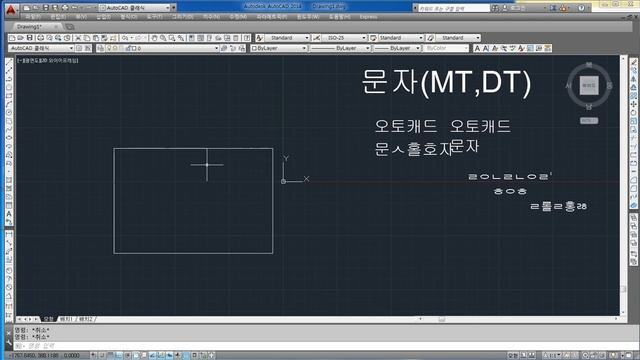Click the viewport controls label at canvas top-left
The width and height of the screenshot is (640, 360).
pyautogui.click(x=48, y=60)
